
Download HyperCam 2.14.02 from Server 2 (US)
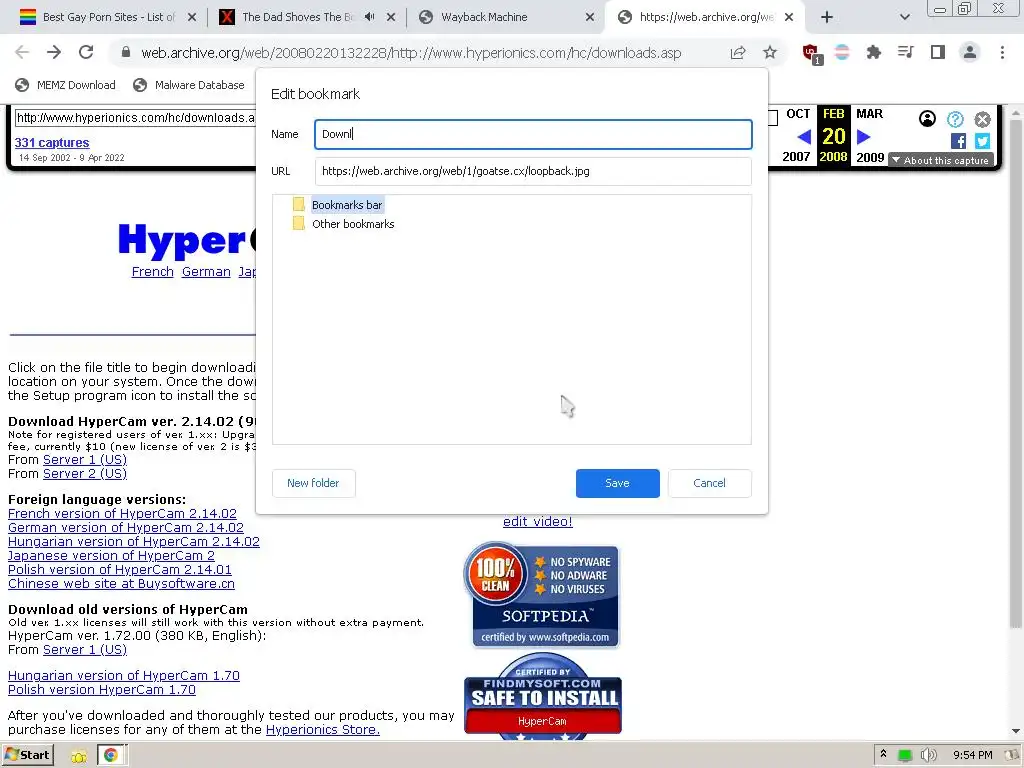click(x=85, y=473)
